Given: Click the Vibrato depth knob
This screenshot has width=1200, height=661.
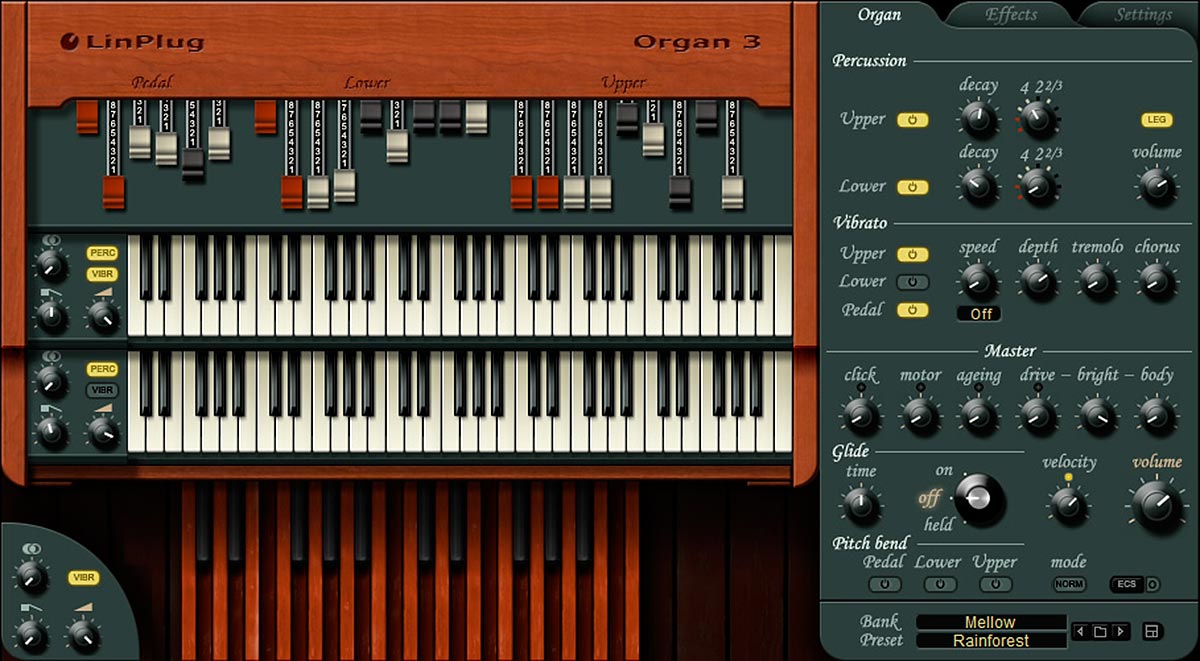Looking at the screenshot, I should tap(1038, 280).
